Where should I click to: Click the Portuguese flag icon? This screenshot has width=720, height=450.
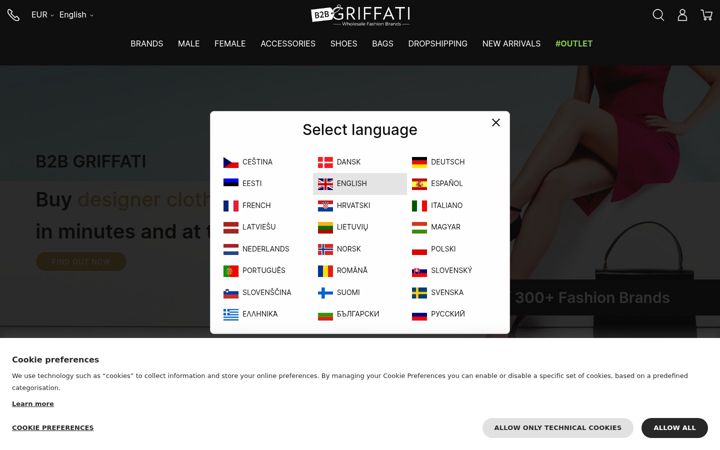[231, 270]
